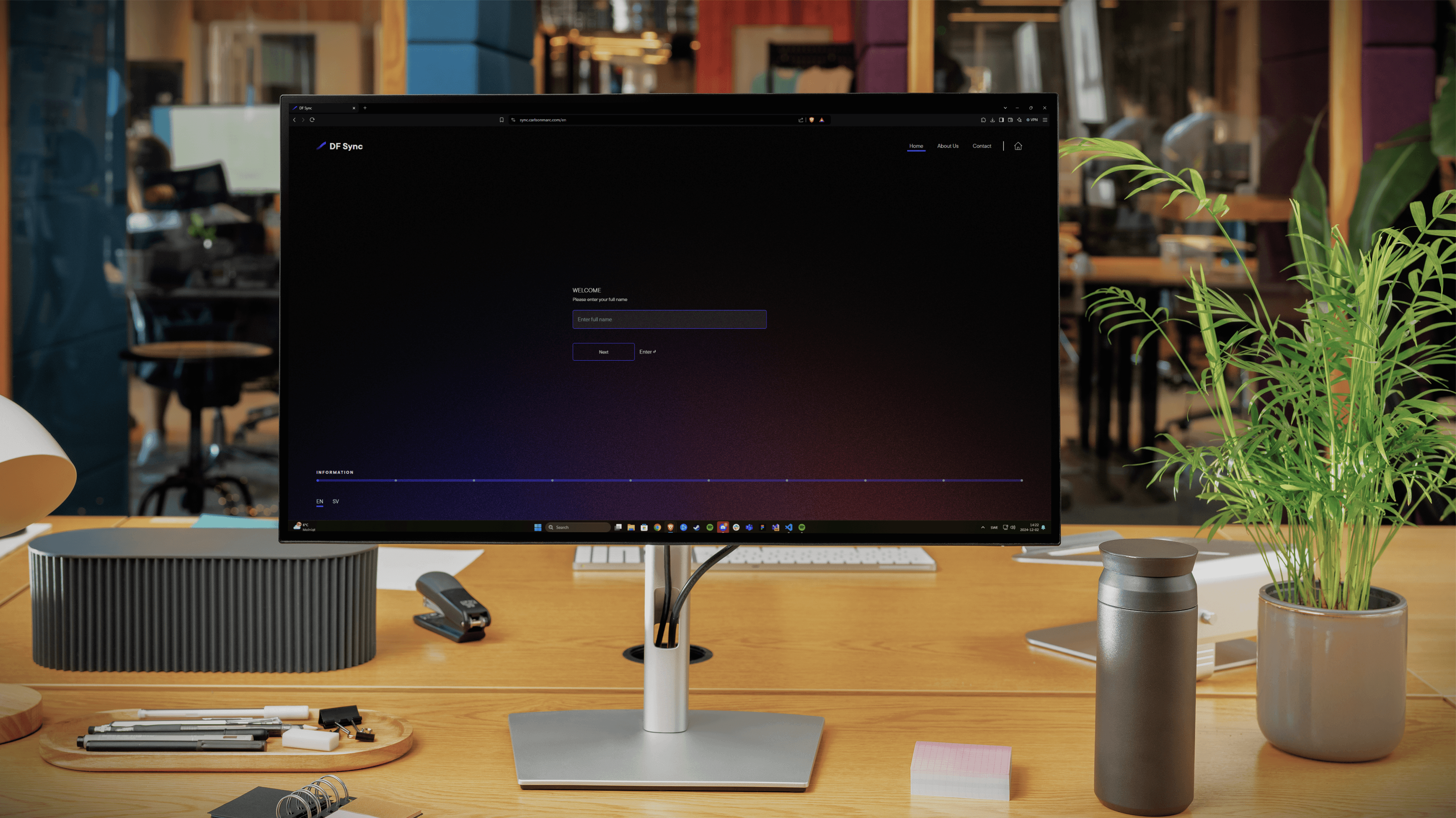Open a new browser tab

[365, 108]
